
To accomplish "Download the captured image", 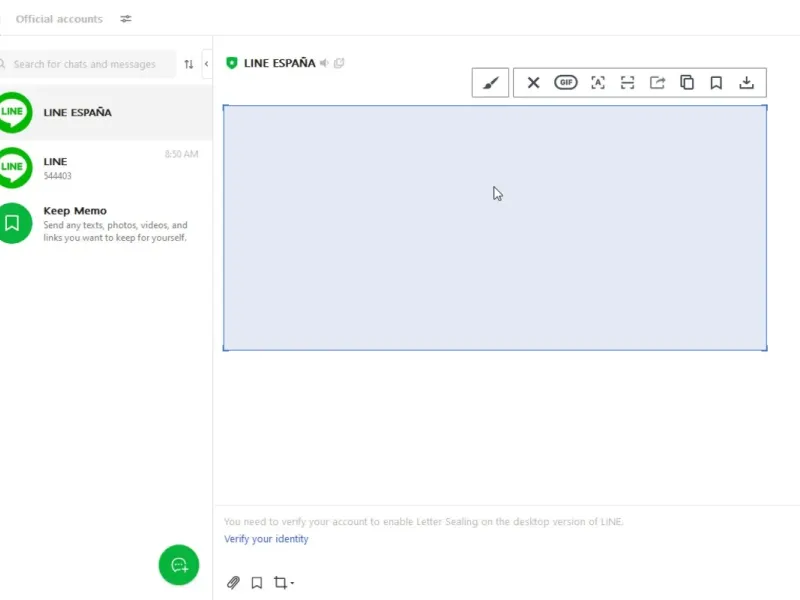I will (746, 83).
